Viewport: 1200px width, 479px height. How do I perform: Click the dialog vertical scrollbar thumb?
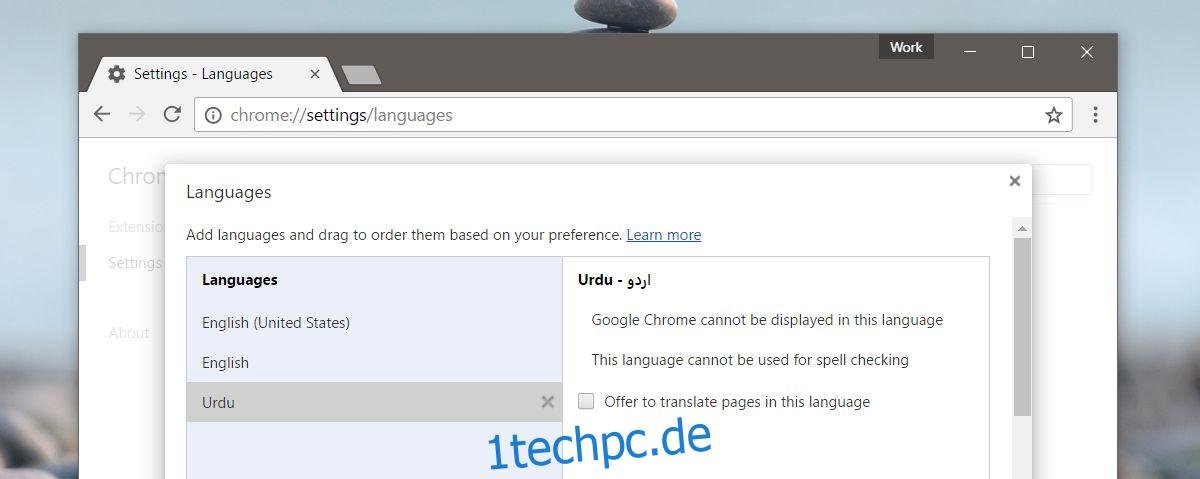pos(1022,327)
